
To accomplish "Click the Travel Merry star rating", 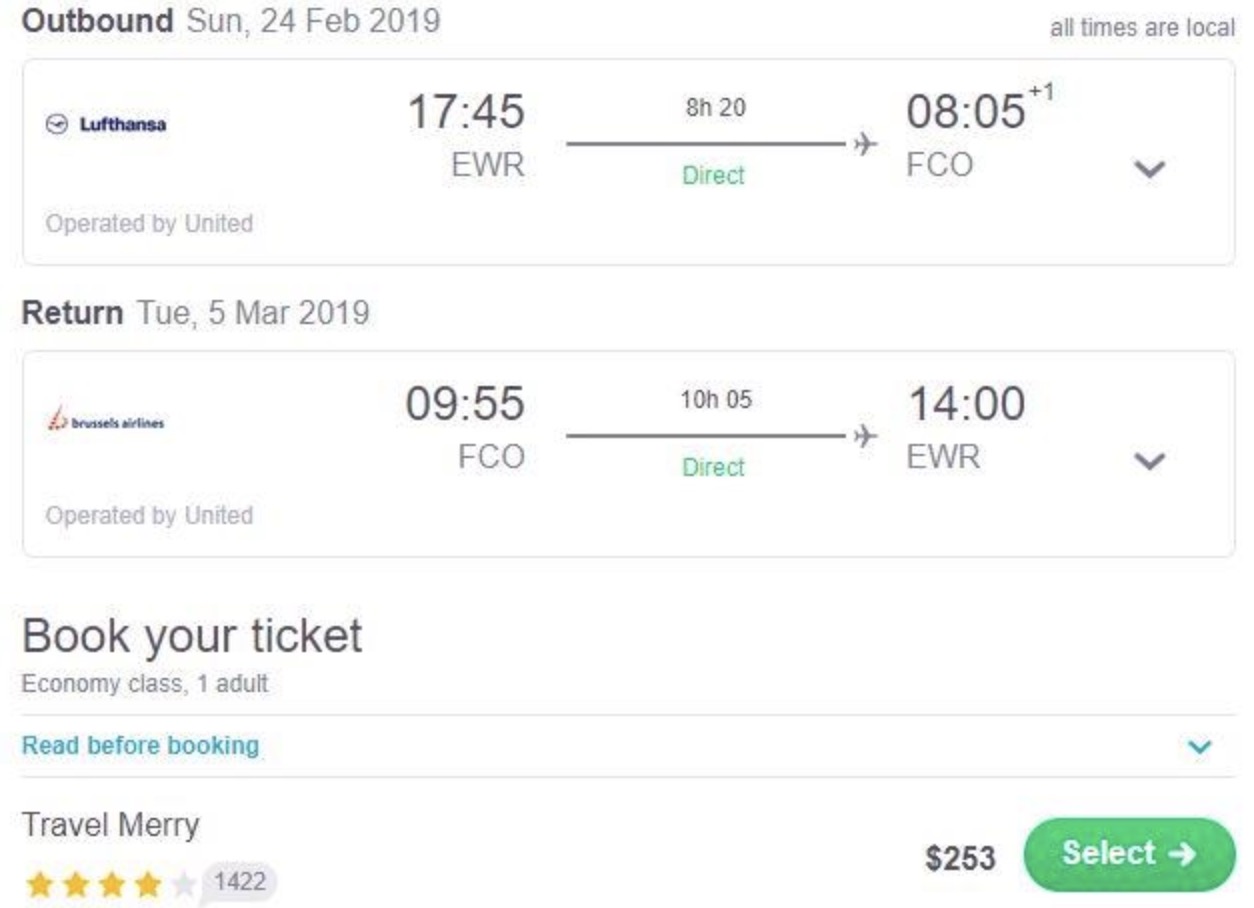I will click(x=110, y=884).
